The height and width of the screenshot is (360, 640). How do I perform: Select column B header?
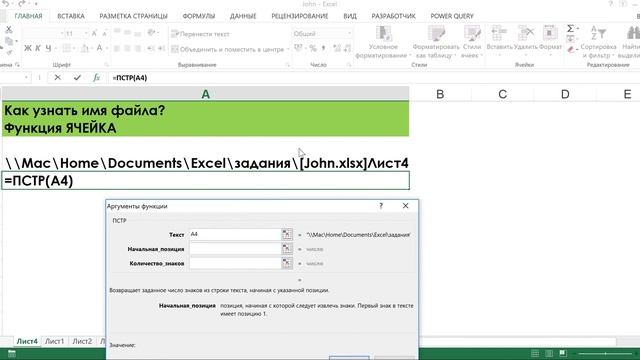tap(440, 94)
